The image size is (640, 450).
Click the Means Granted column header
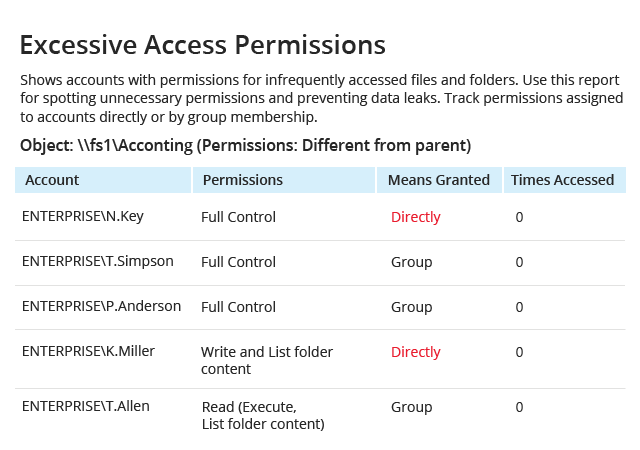click(x=439, y=180)
